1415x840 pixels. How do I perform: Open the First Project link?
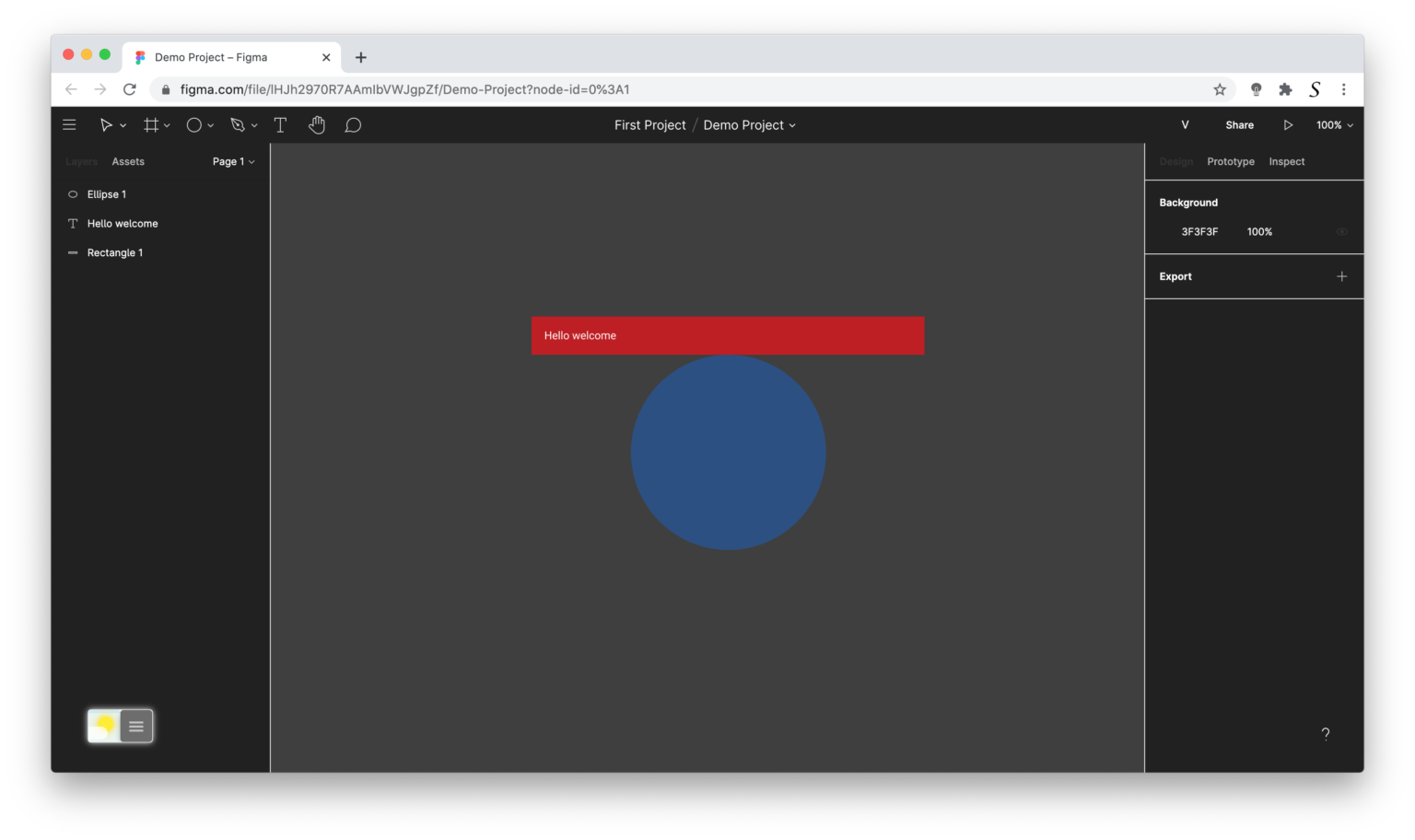click(649, 124)
